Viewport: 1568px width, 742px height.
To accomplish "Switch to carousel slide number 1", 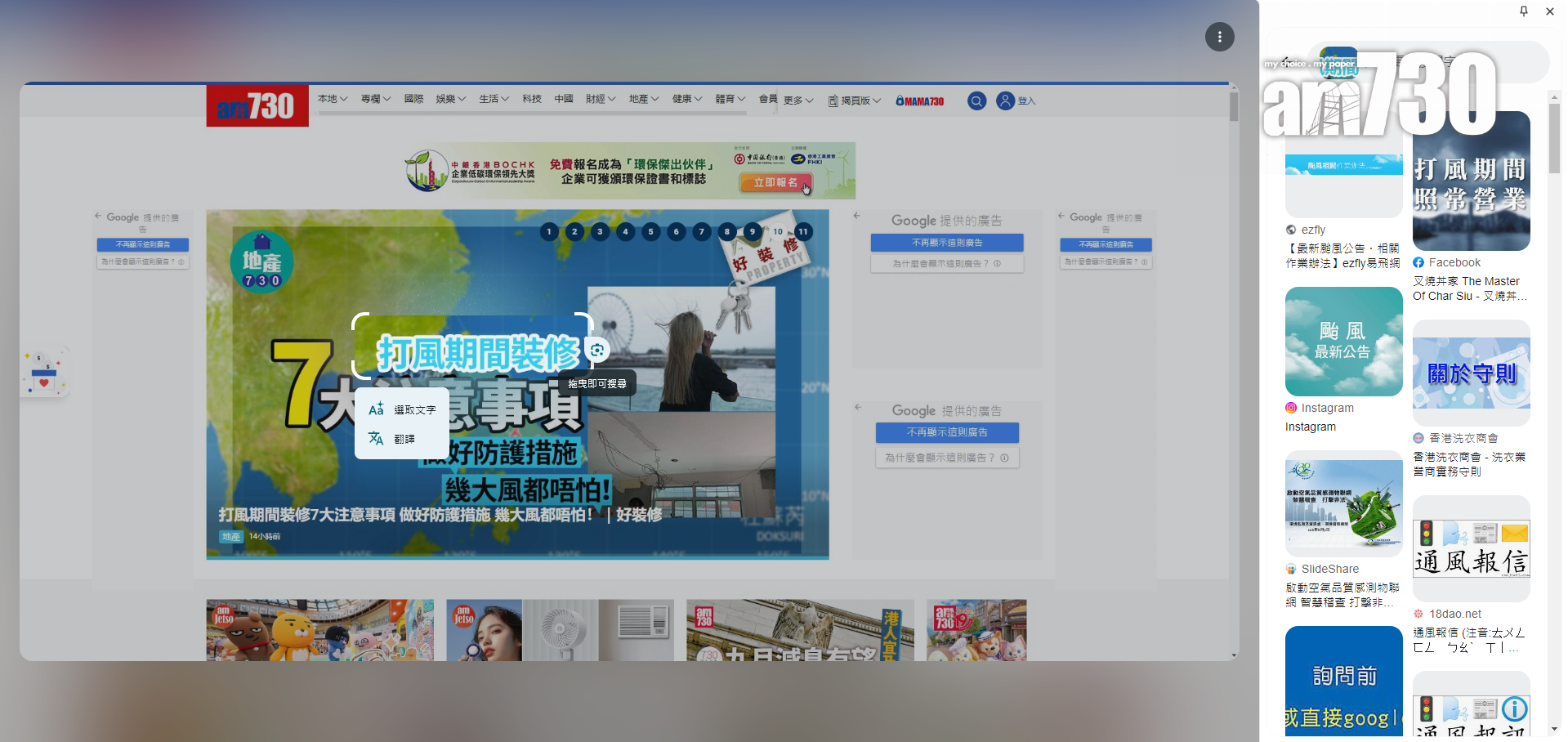I will [549, 232].
